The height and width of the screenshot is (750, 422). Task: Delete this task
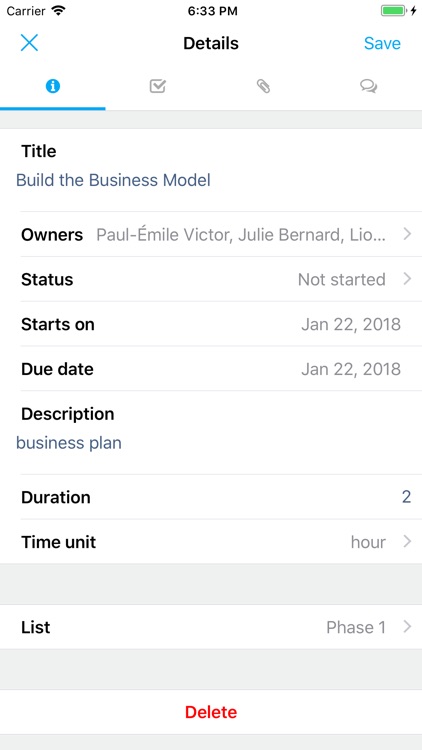(211, 712)
